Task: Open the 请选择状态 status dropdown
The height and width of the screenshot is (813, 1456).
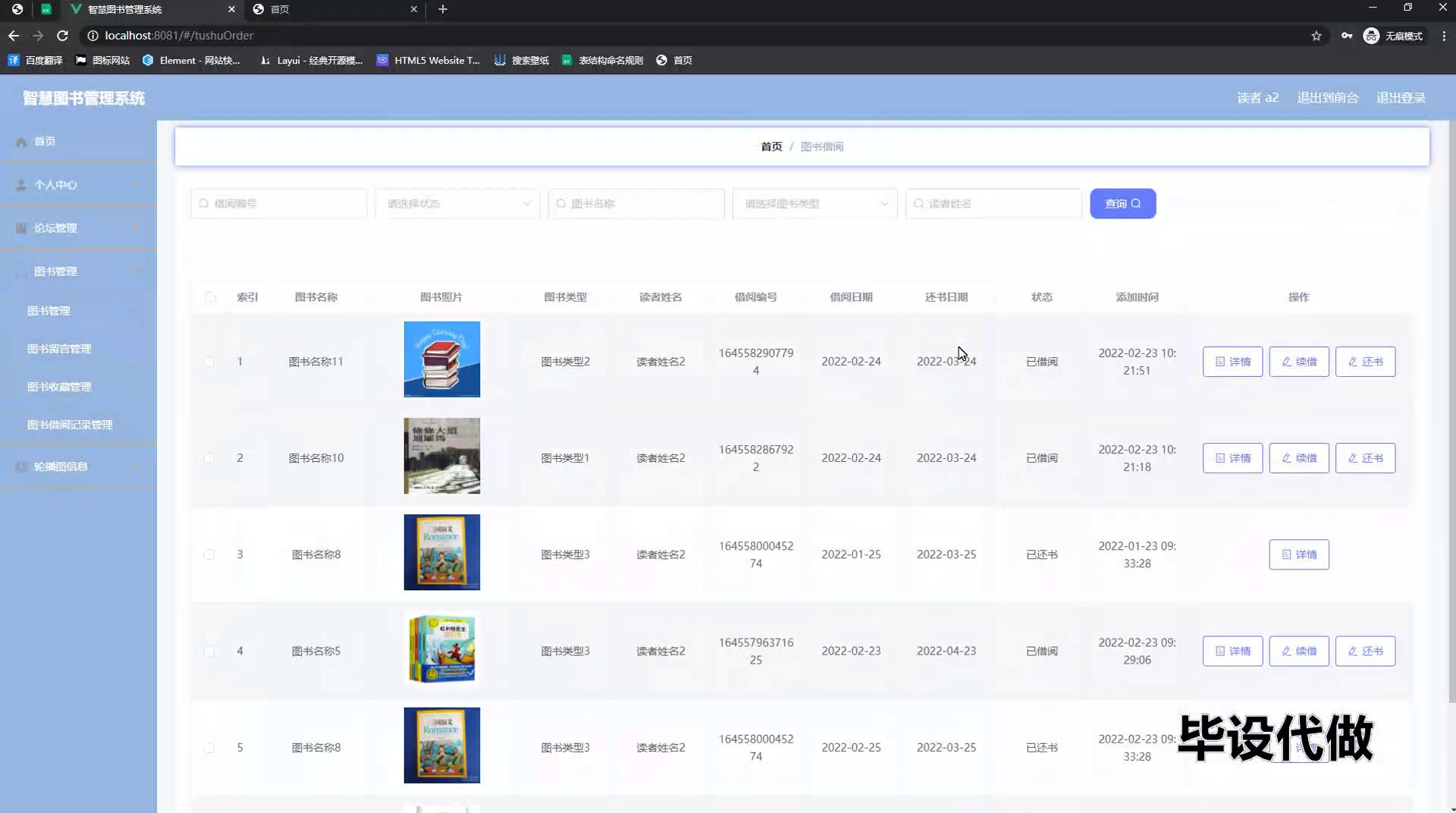Action: coord(457,203)
